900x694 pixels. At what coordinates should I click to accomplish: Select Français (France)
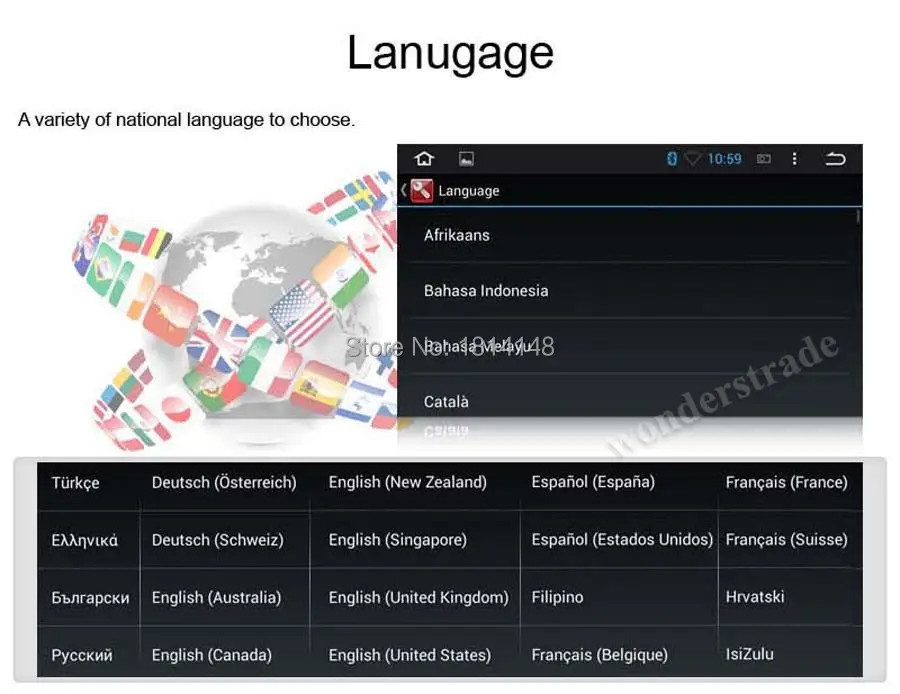(x=786, y=482)
